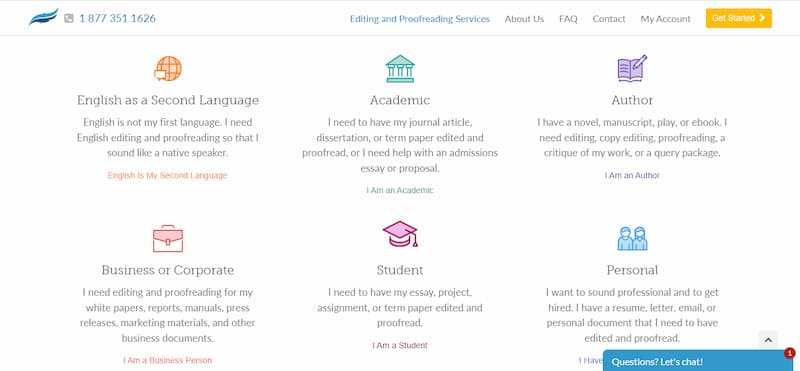Image resolution: width=800 pixels, height=371 pixels.
Task: Open the About Us menu item
Action: (524, 19)
